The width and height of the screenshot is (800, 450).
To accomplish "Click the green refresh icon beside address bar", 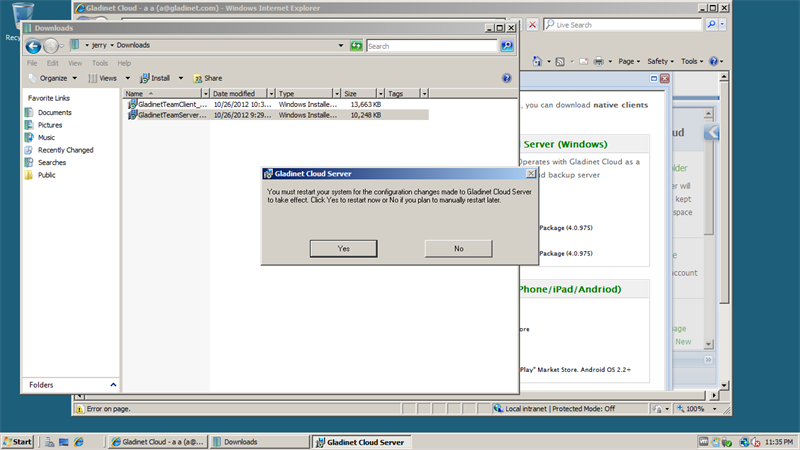I will [x=356, y=46].
